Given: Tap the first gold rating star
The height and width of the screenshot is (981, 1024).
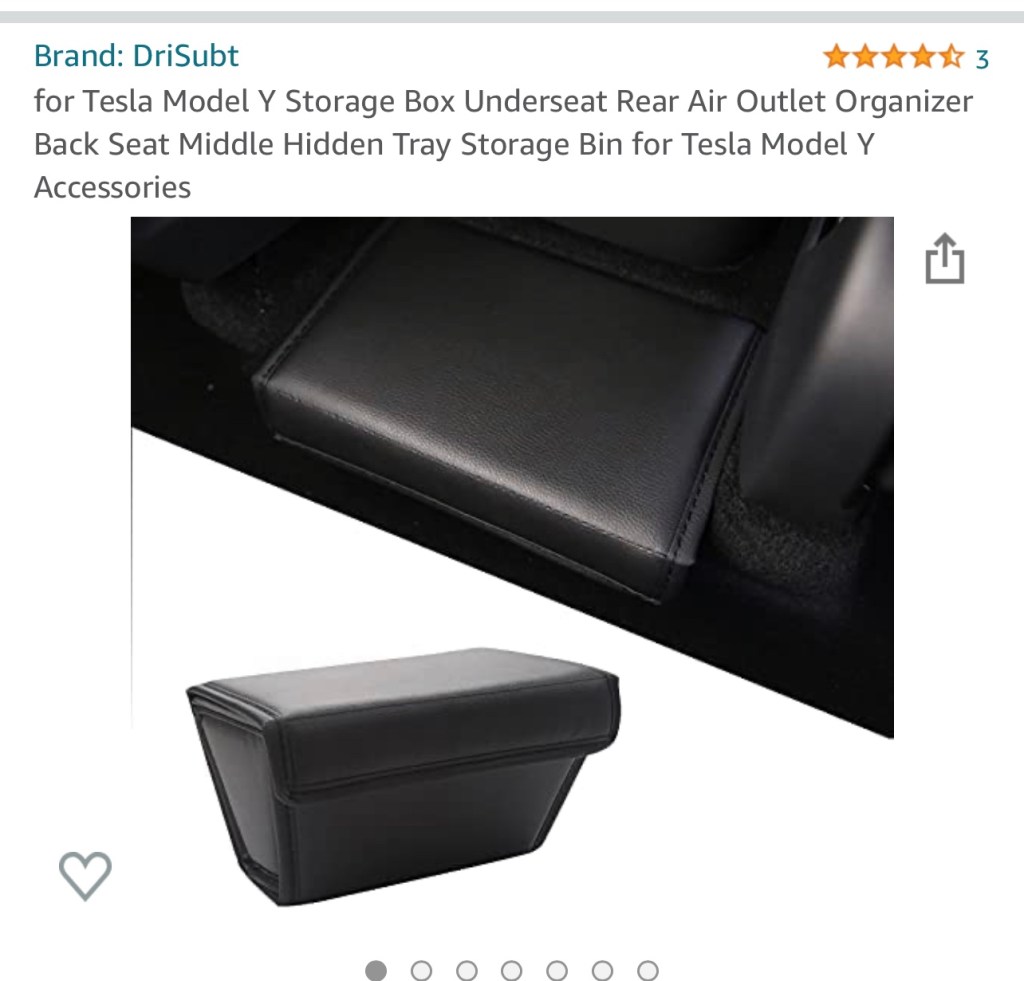Looking at the screenshot, I should (836, 57).
